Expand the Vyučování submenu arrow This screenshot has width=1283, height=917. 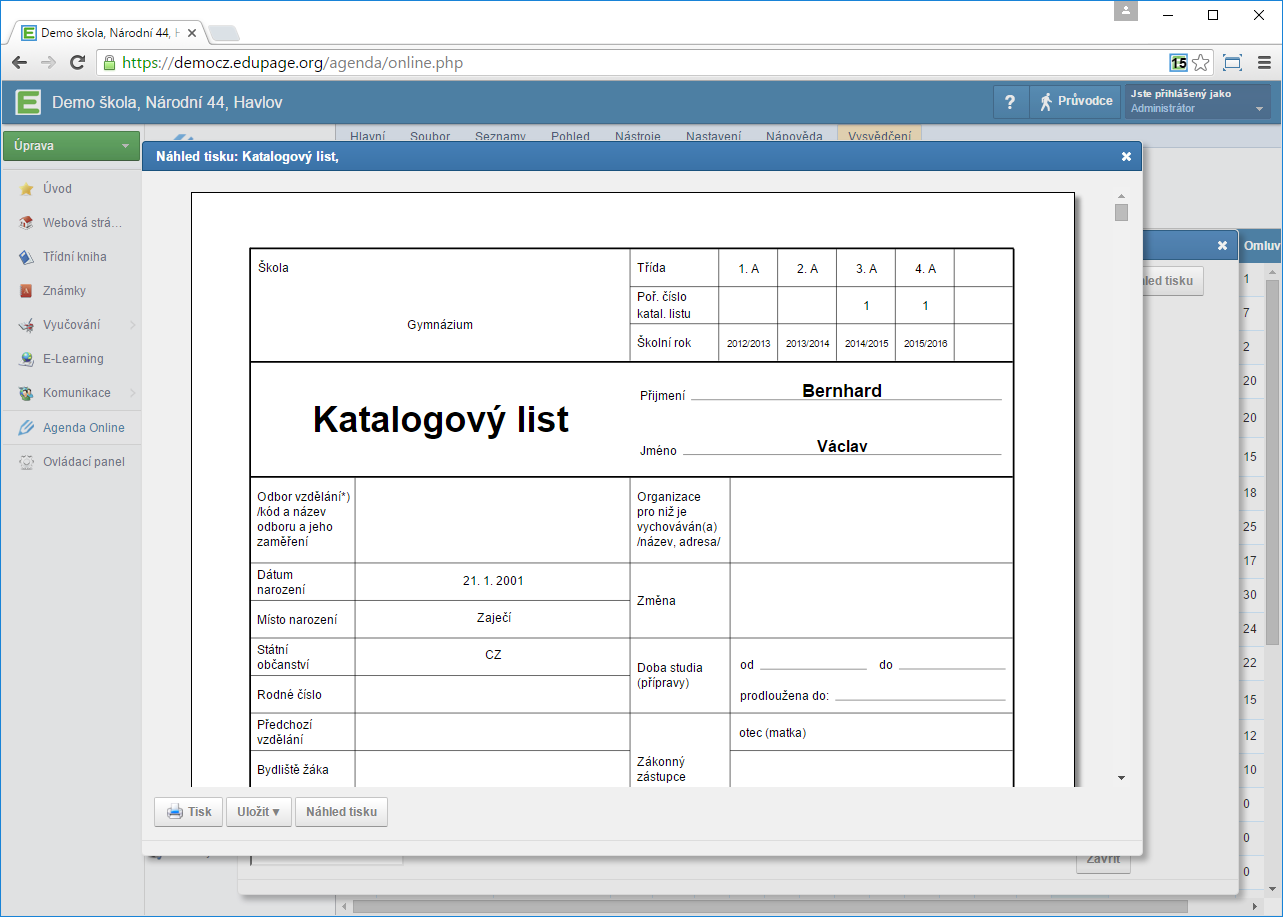[x=132, y=325]
